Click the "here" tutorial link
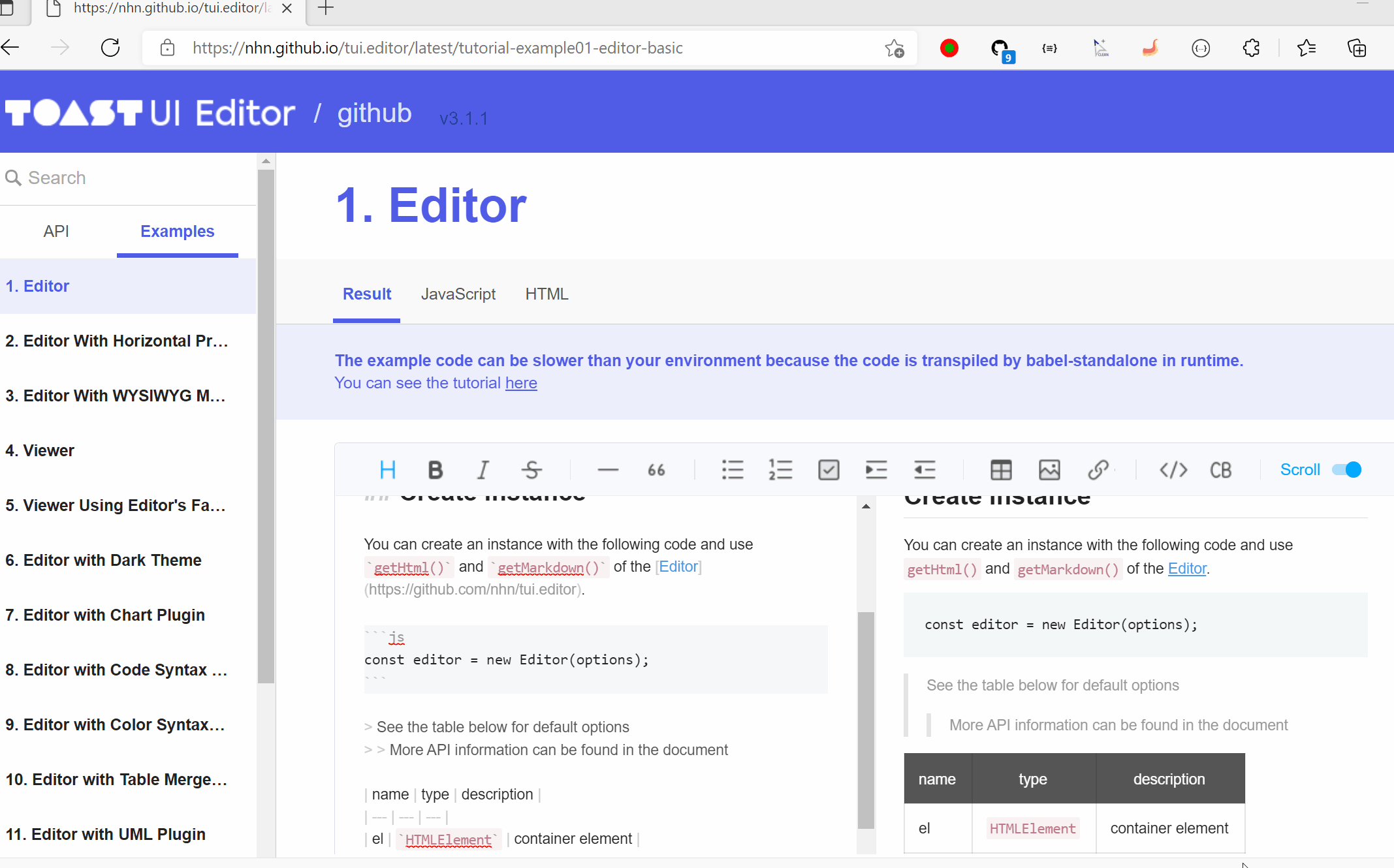Screen dimensions: 1394x868 click(x=521, y=383)
